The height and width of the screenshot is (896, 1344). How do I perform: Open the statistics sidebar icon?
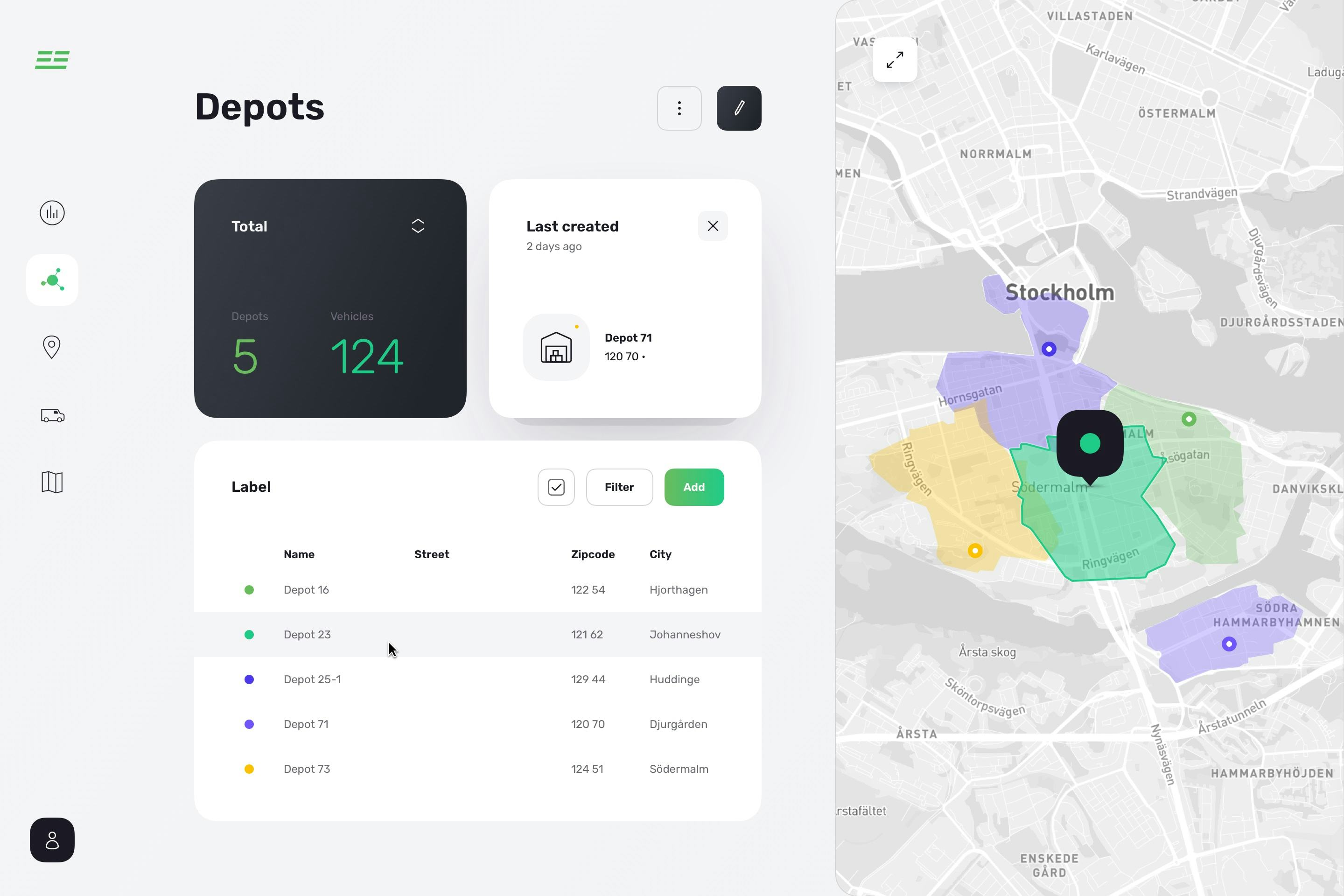[x=52, y=213]
